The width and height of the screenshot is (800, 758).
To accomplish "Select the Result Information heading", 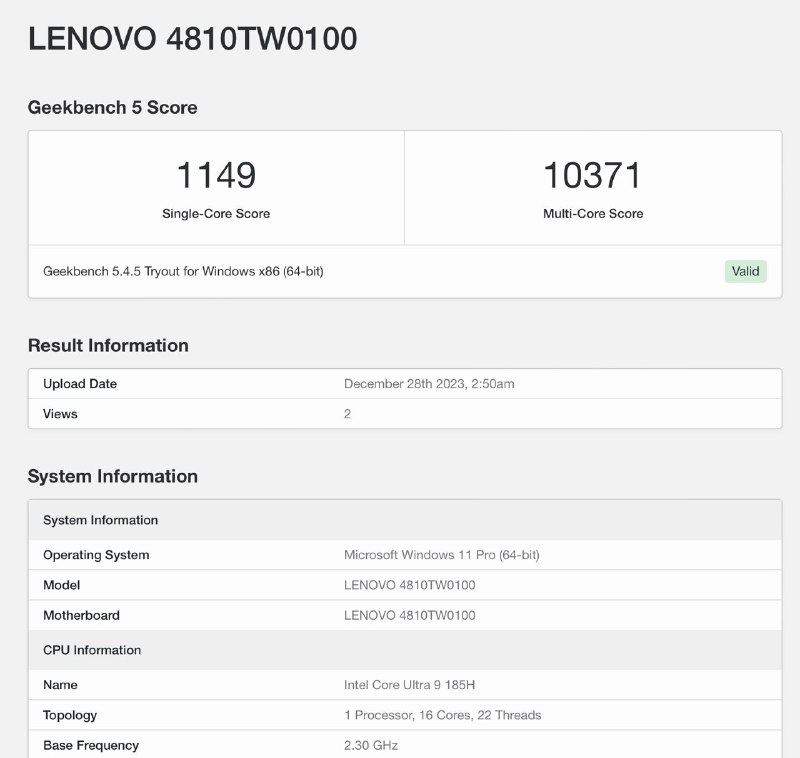I will click(108, 345).
